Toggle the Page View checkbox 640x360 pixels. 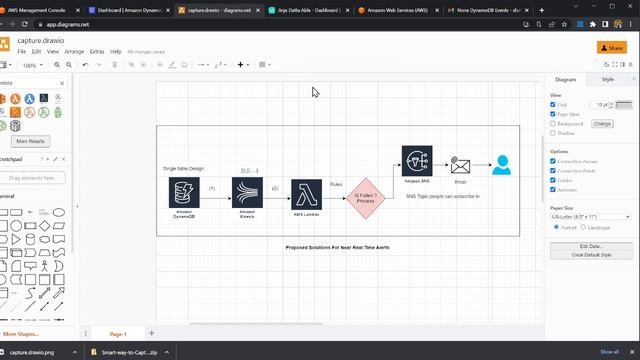(553, 114)
